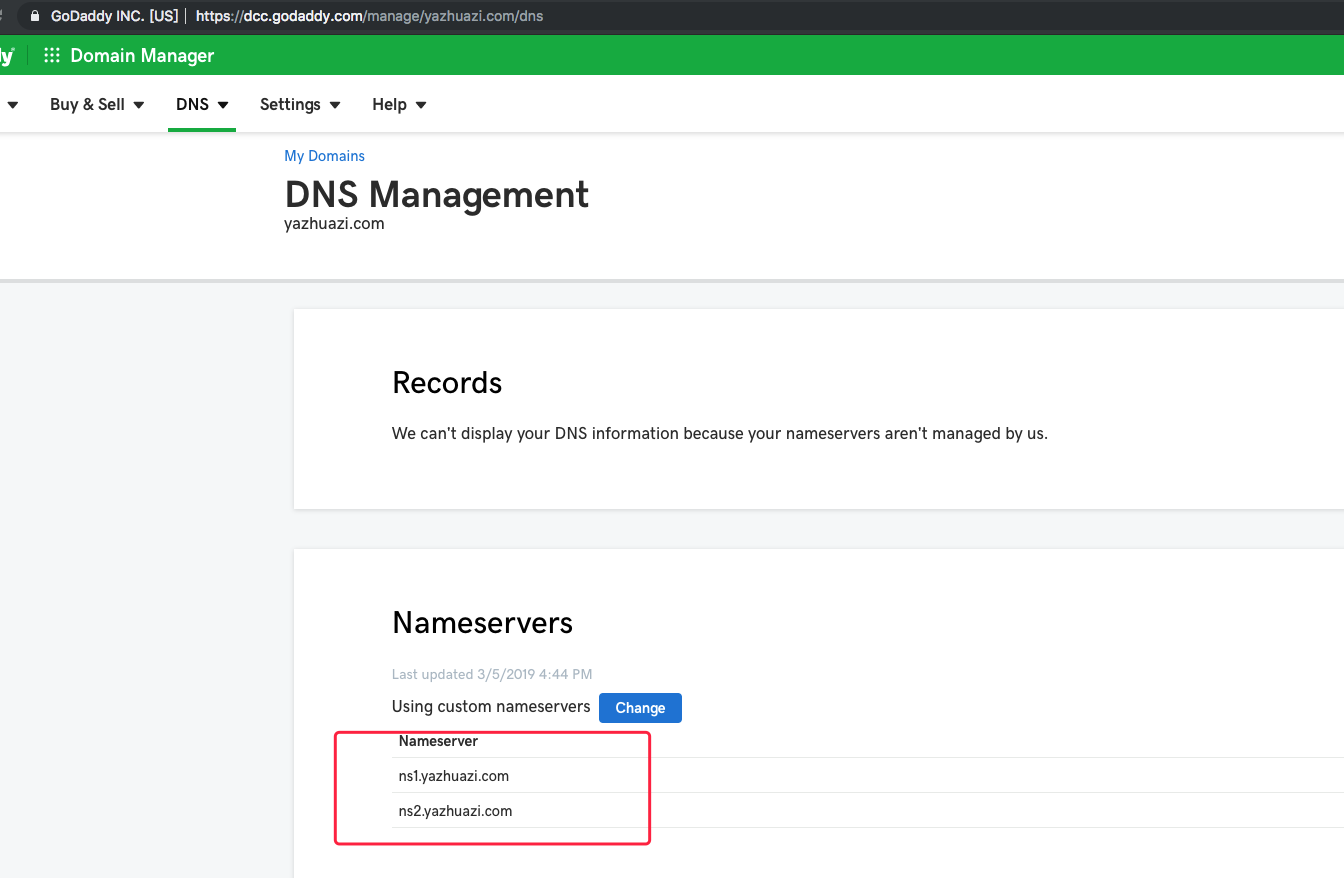Viewport: 1344px width, 878px height.
Task: Open the Buy & Sell menu
Action: (87, 105)
